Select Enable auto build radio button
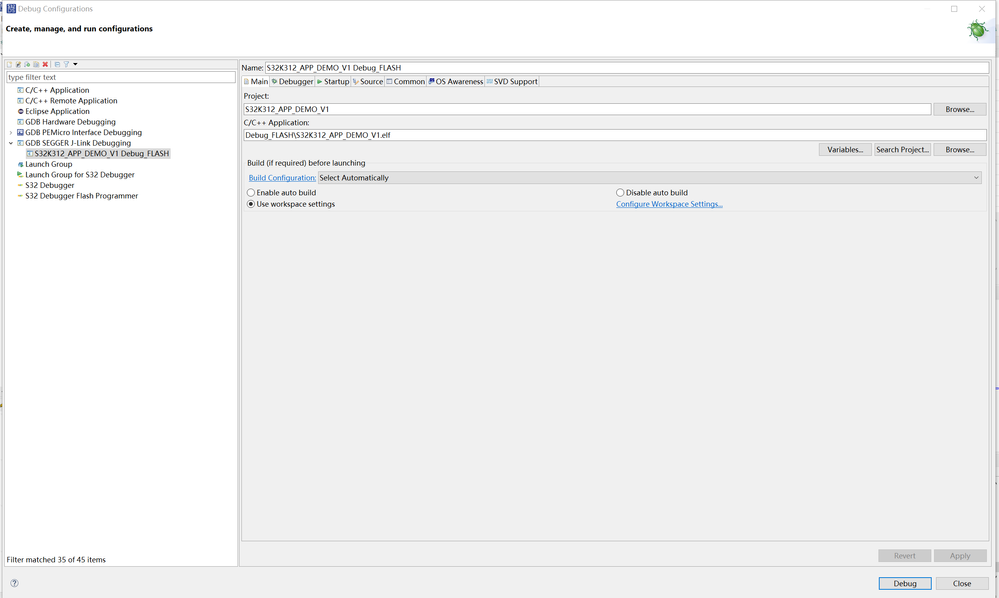Image resolution: width=999 pixels, height=598 pixels. tap(251, 192)
